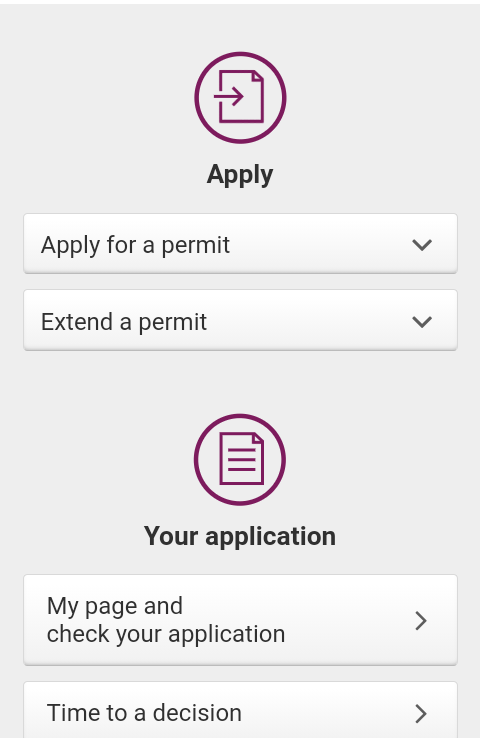Select the Extend a permit label text
480x738 pixels.
(x=124, y=322)
